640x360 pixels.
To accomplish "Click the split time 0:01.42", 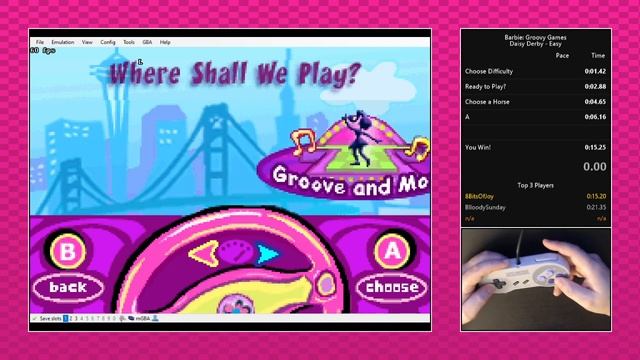I will coord(595,71).
